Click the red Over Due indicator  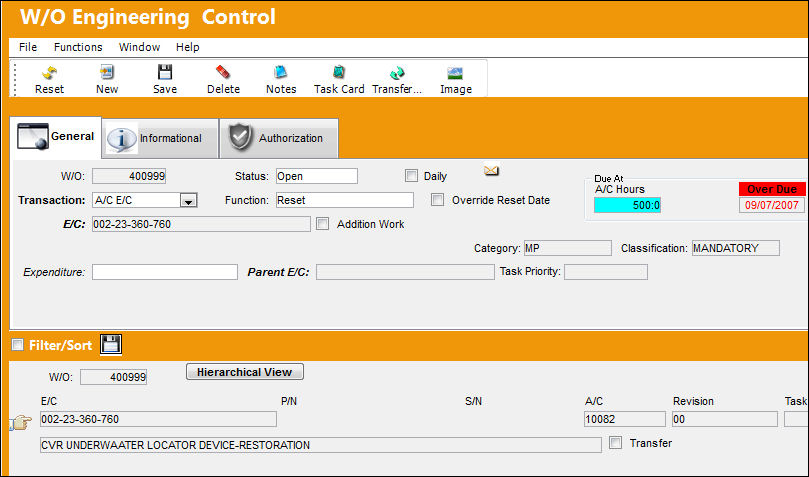pyautogui.click(x=772, y=189)
